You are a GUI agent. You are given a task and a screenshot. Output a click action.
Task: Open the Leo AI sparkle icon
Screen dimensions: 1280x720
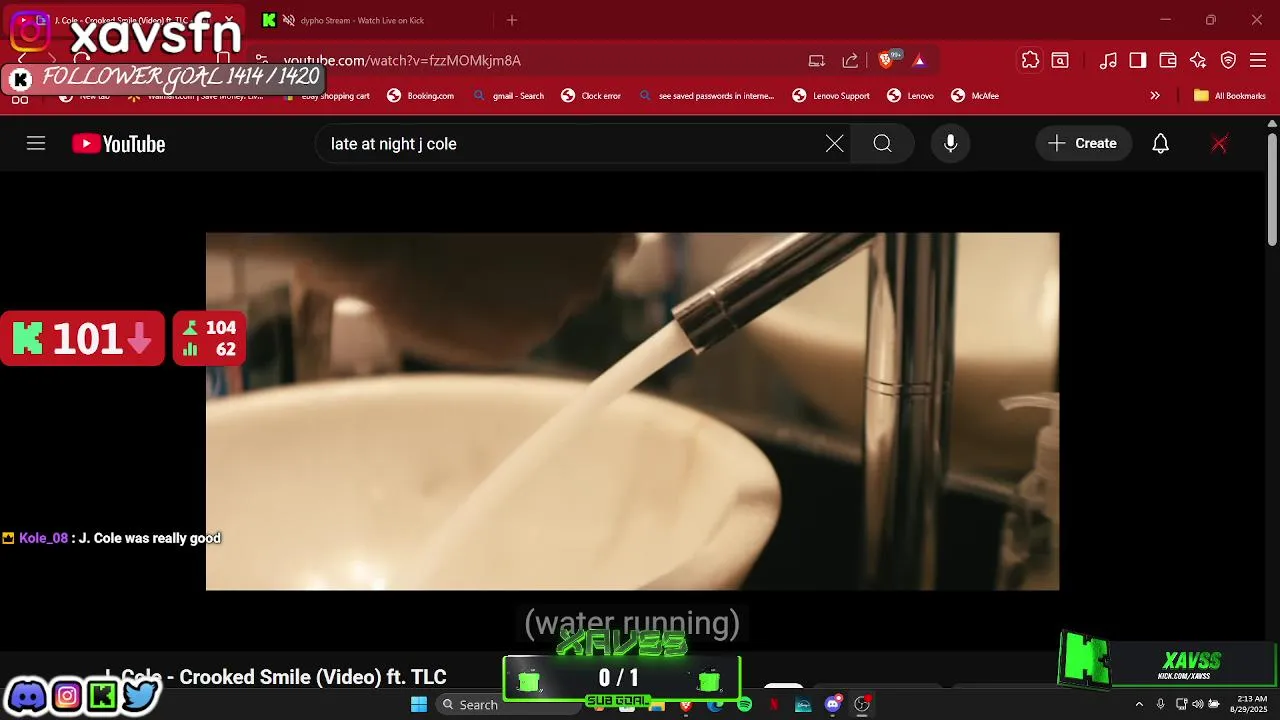pos(1198,61)
